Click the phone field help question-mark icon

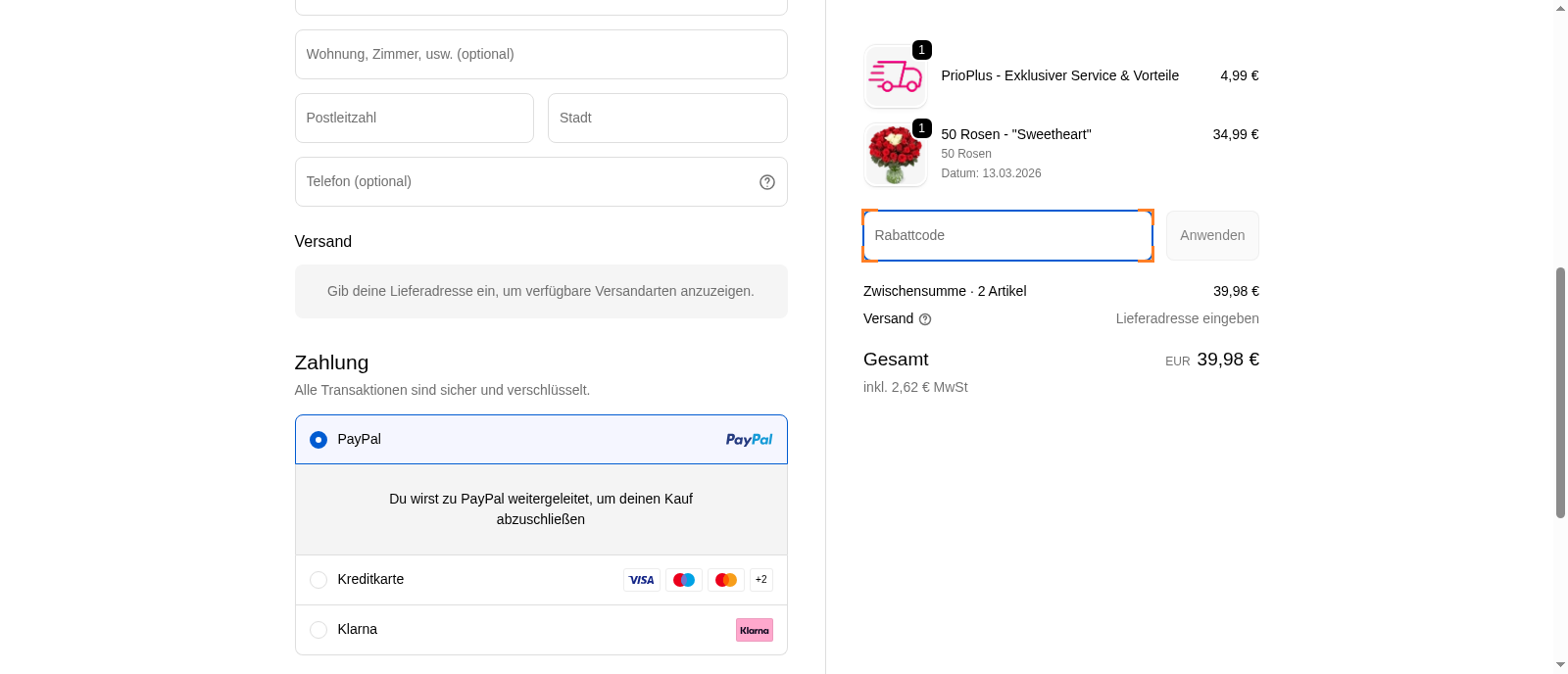[x=767, y=182]
